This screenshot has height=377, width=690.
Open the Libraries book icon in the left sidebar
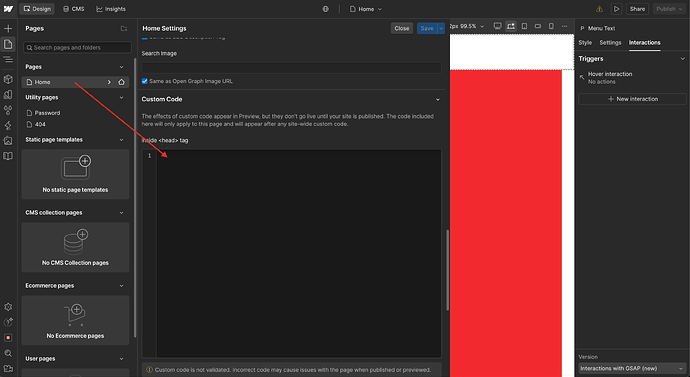click(8, 156)
